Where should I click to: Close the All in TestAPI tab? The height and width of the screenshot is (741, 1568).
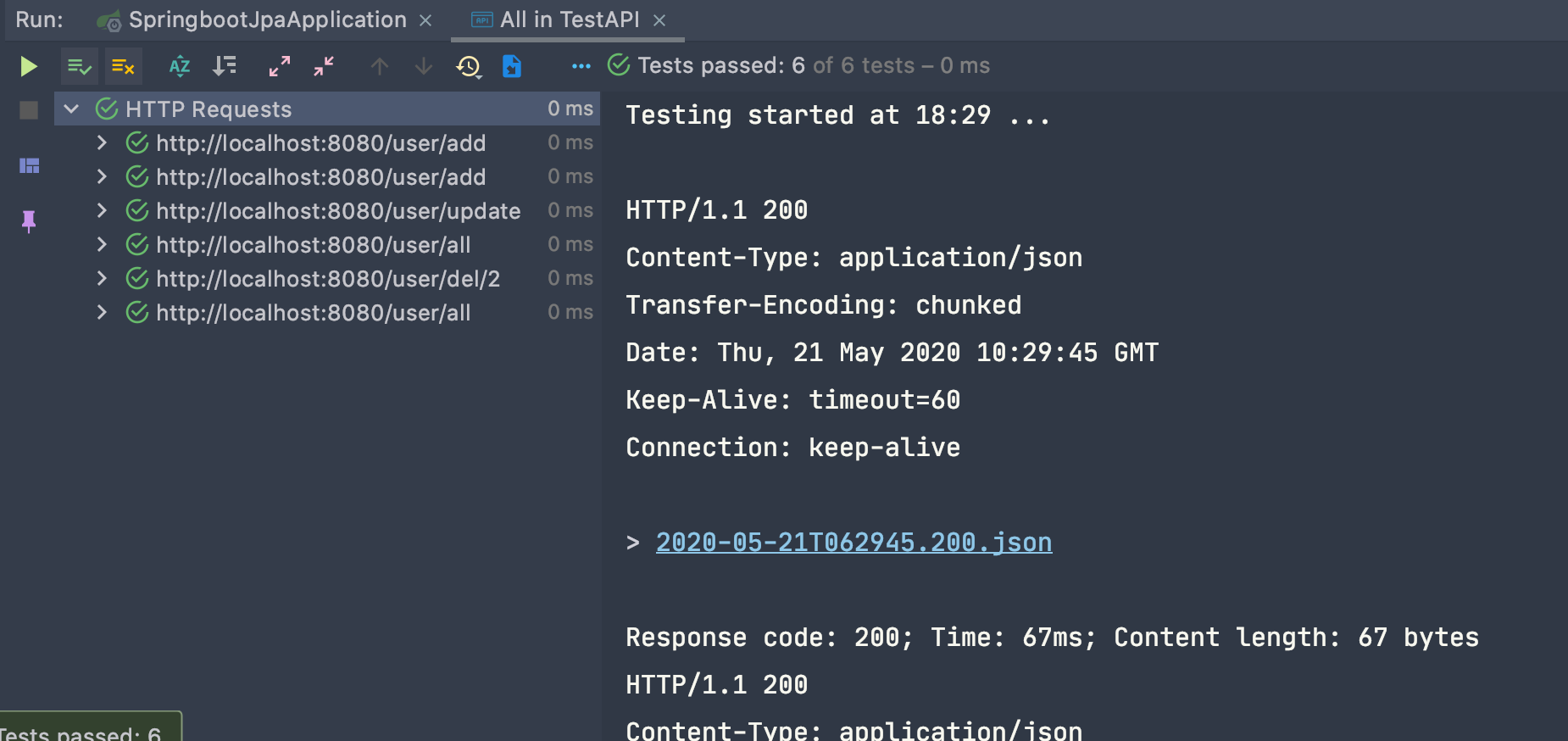click(x=659, y=20)
